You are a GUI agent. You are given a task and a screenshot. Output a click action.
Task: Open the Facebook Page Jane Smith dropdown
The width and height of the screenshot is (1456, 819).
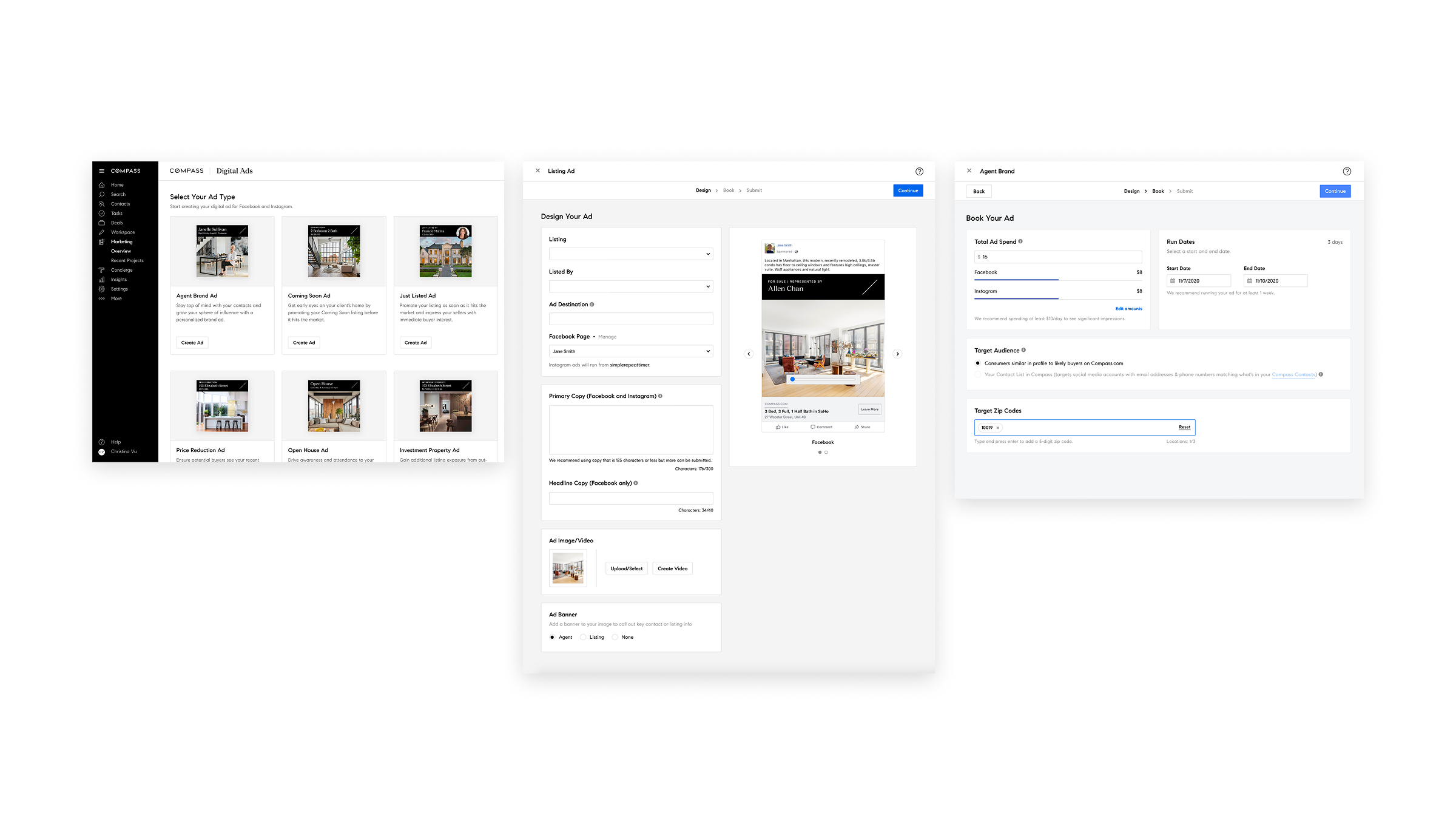pos(631,351)
